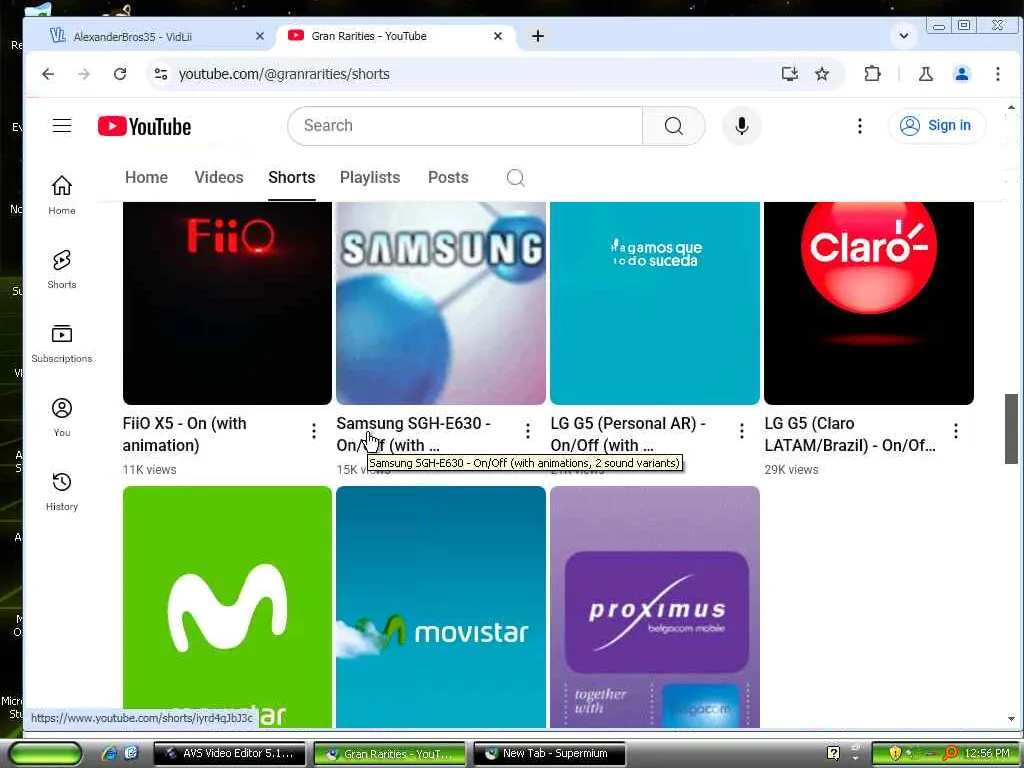
Task: View site information icon in address bar
Action: [x=161, y=74]
